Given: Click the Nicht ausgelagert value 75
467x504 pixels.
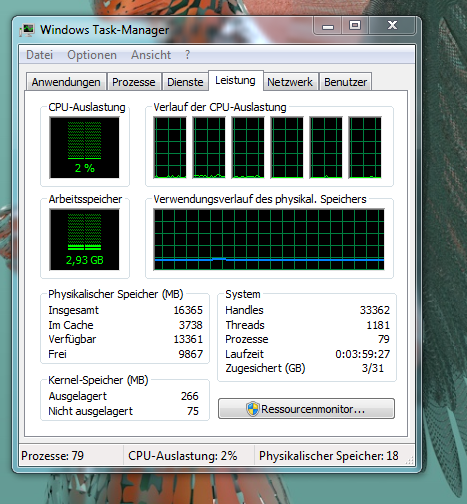Looking at the screenshot, I should point(193,411).
